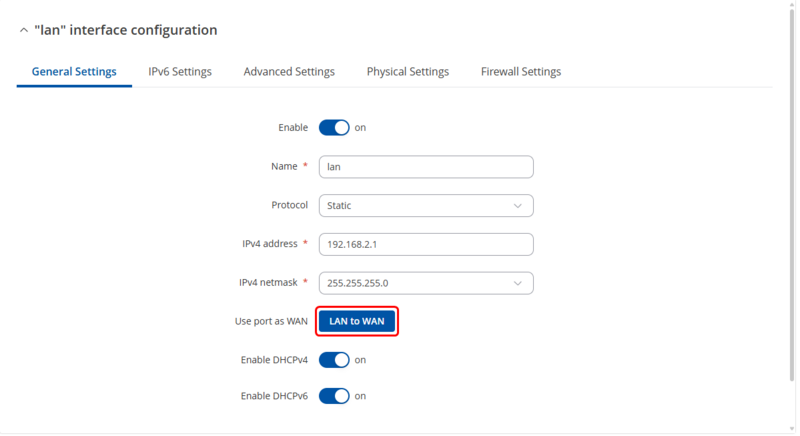The height and width of the screenshot is (436, 800).
Task: Switch to the General Settings tab
Action: tap(74, 72)
